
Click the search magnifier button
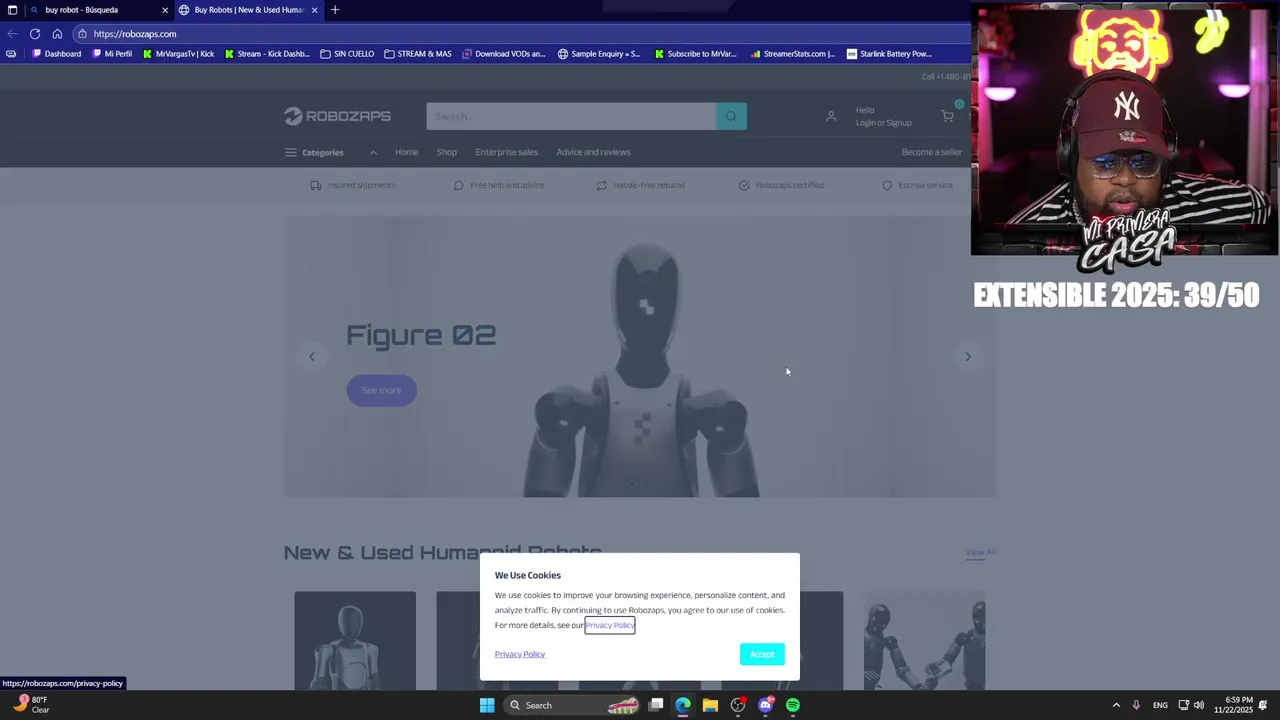click(x=731, y=116)
